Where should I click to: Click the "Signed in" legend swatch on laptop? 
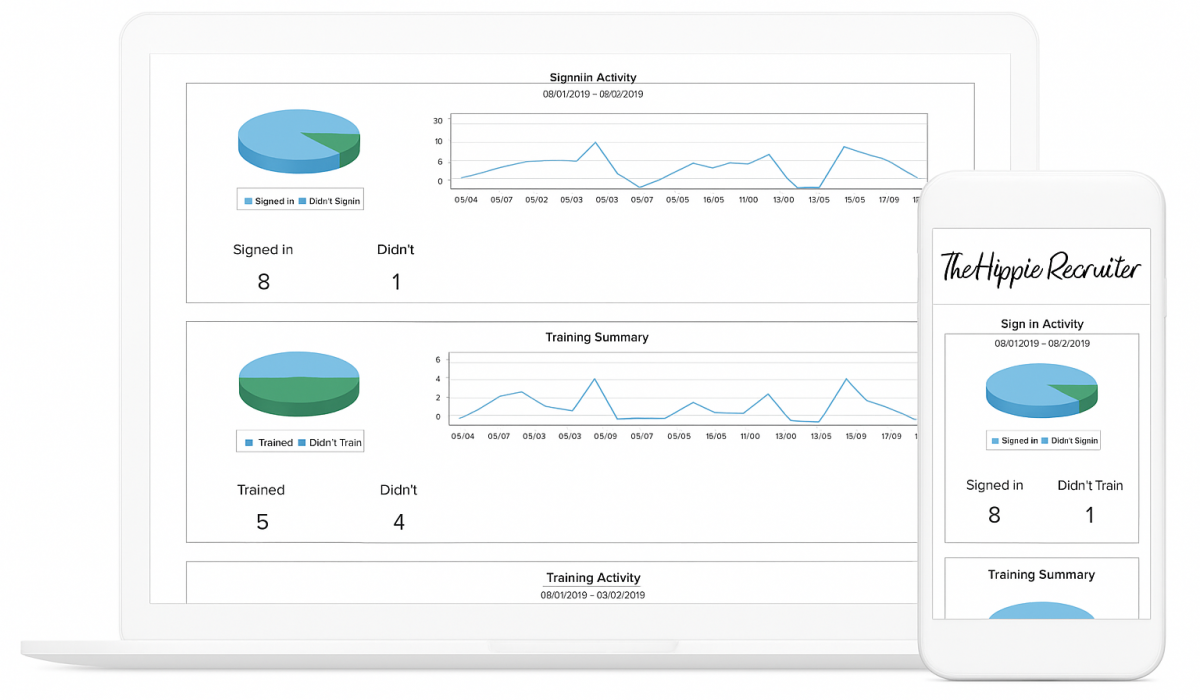pyautogui.click(x=249, y=201)
